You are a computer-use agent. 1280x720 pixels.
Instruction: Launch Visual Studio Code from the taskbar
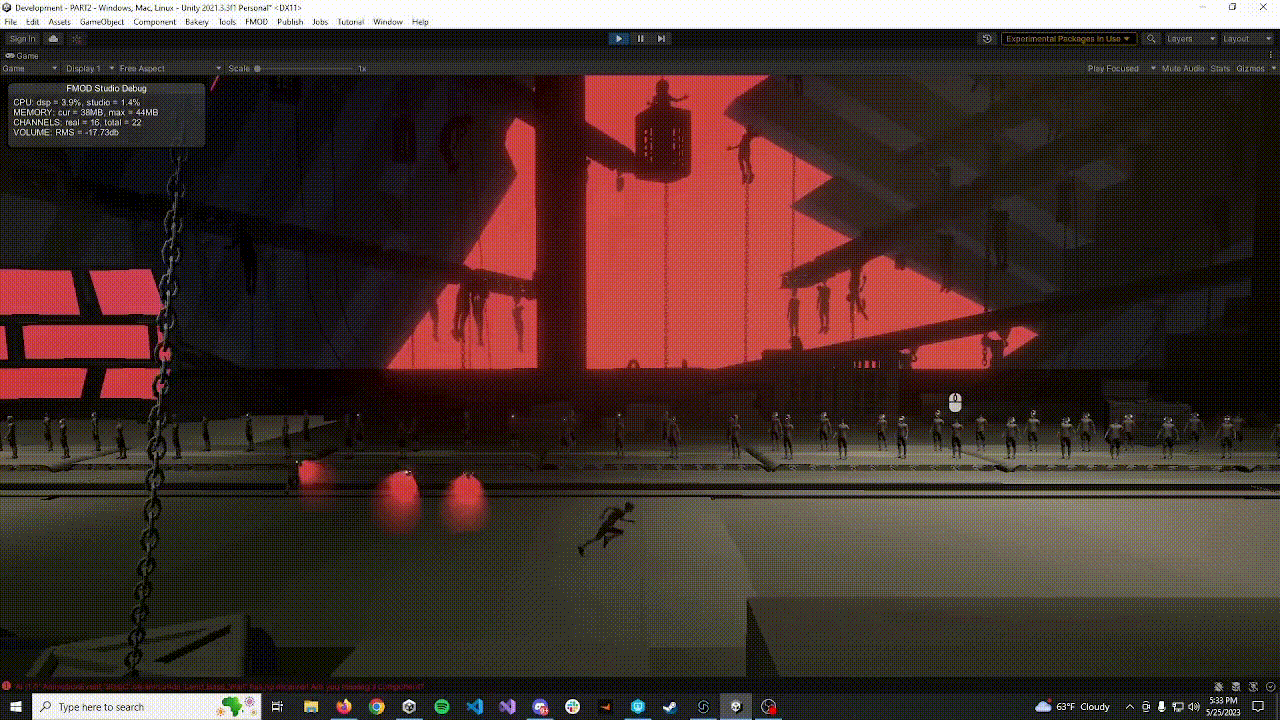tap(475, 707)
